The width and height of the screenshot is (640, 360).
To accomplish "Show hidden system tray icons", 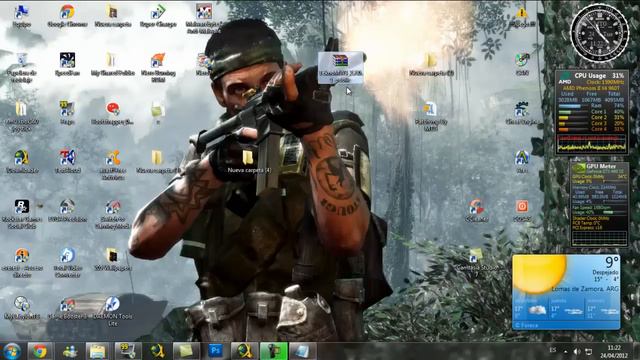I will (566, 351).
